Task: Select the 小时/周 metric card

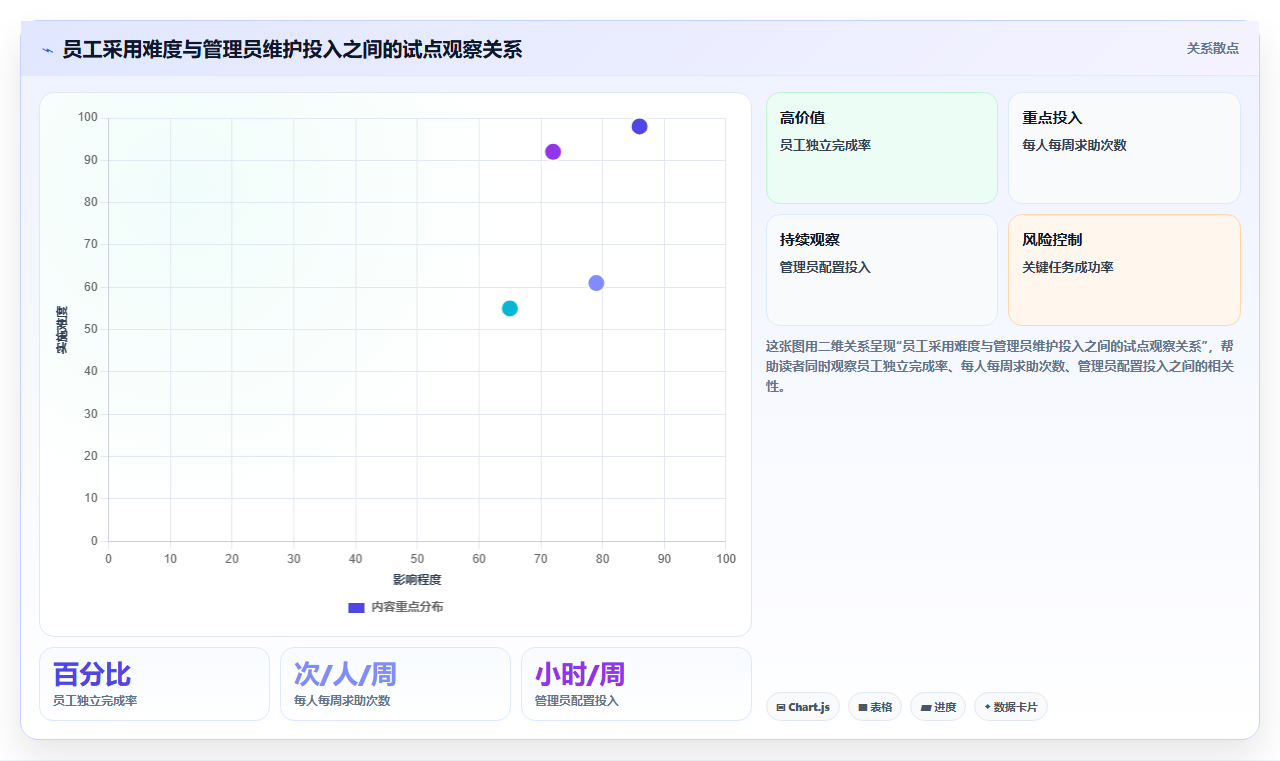Action: (x=636, y=684)
